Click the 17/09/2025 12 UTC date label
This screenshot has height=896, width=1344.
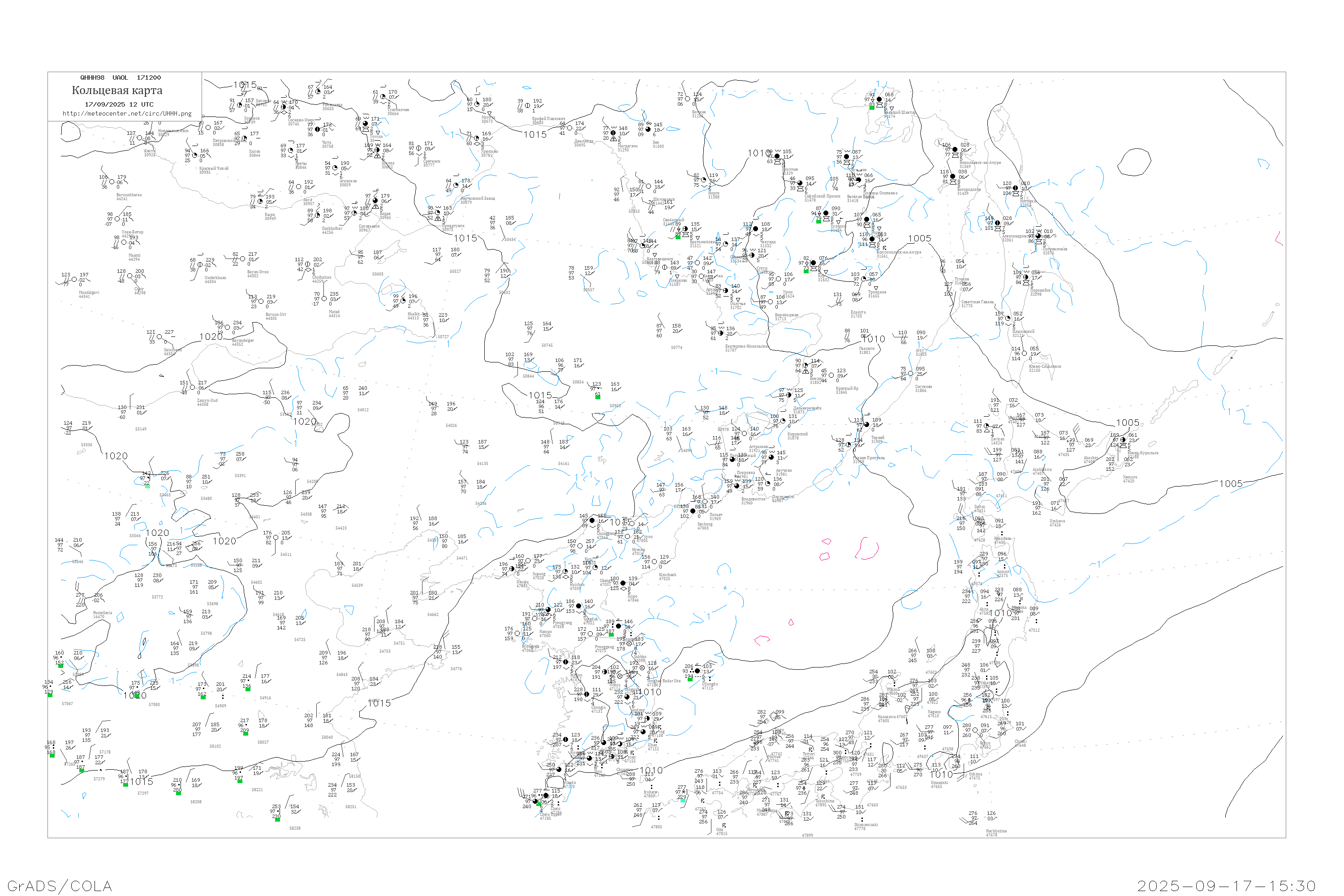[x=119, y=104]
